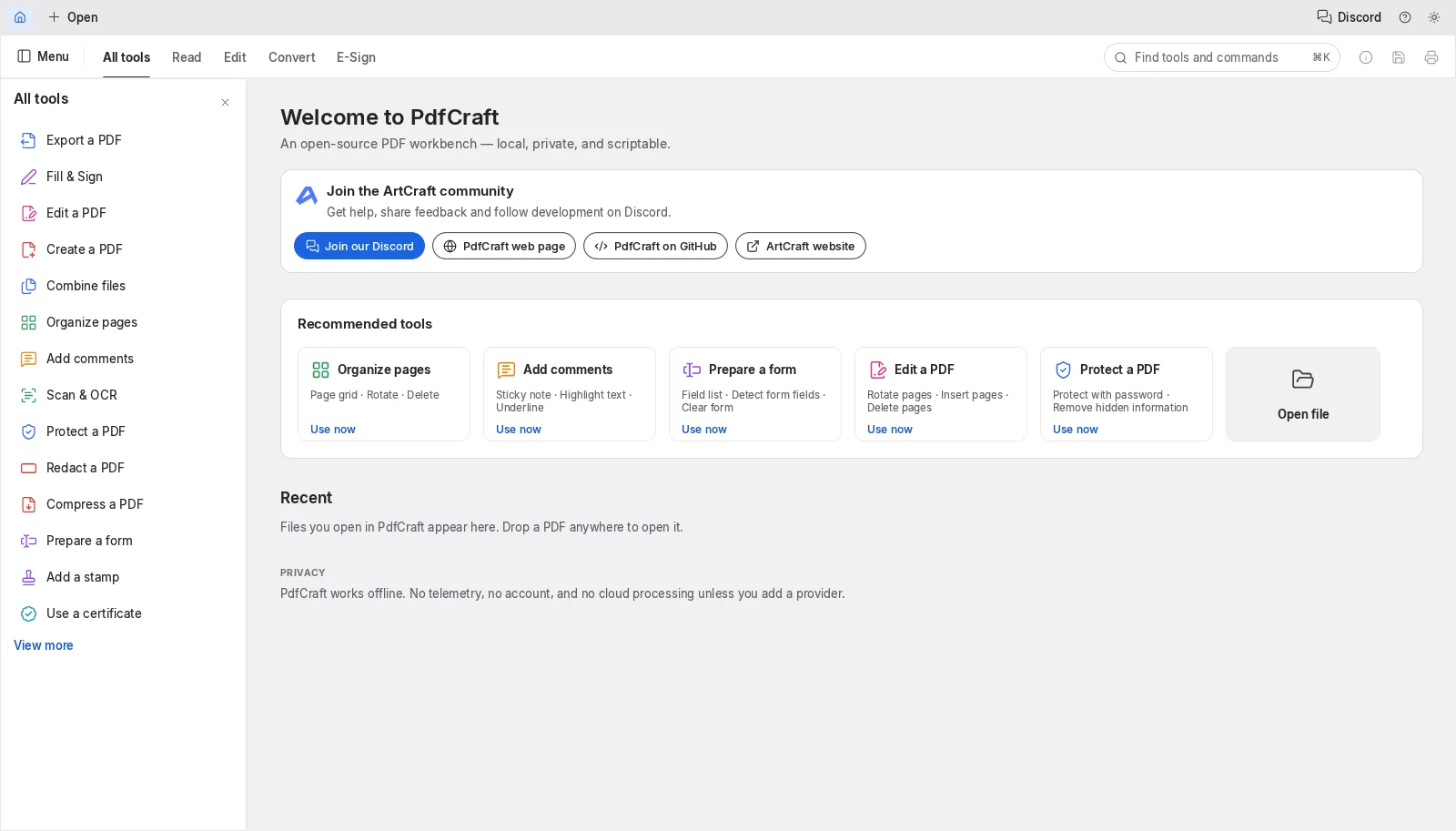Click Use now on the Organize pages card
Image resolution: width=1456 pixels, height=831 pixels.
(333, 430)
